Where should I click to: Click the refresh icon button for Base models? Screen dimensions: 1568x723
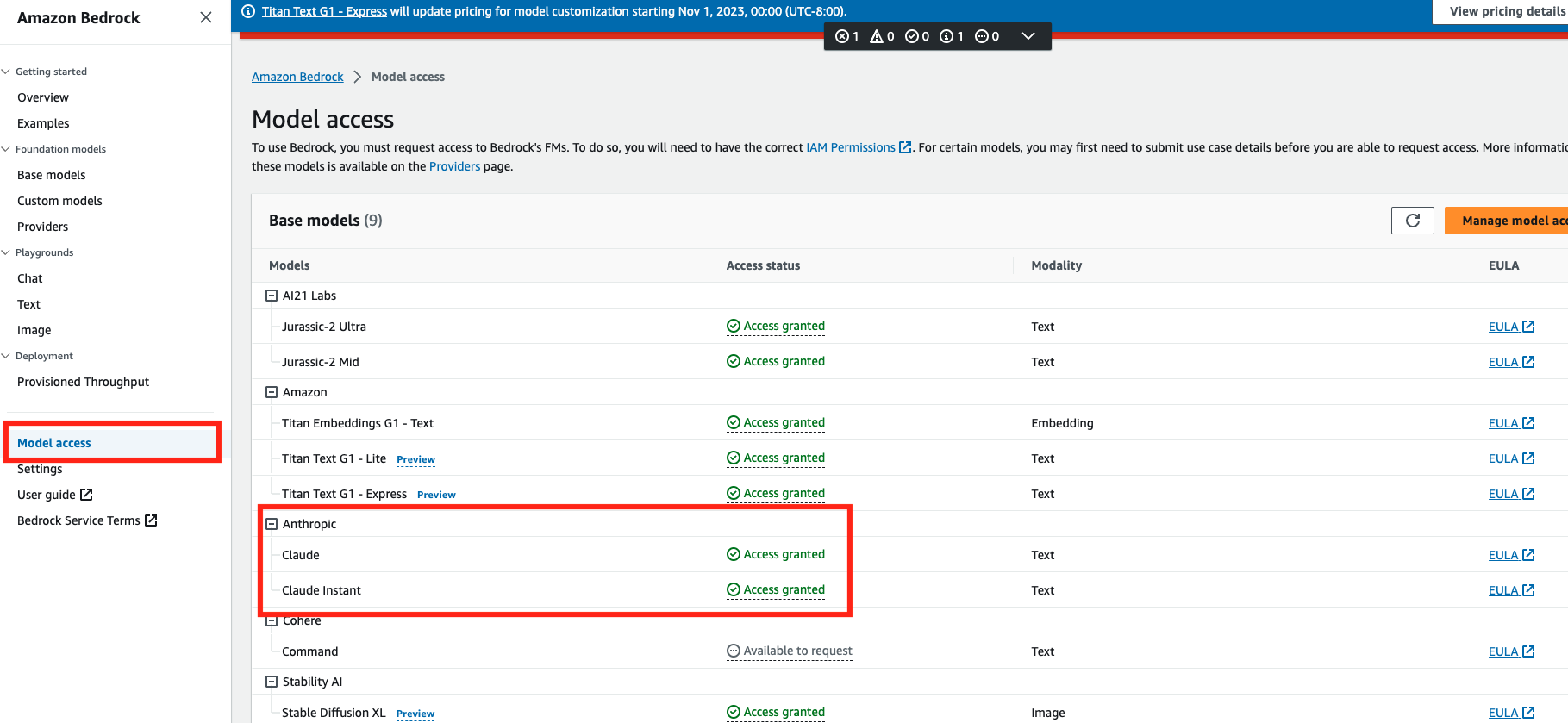(x=1412, y=221)
